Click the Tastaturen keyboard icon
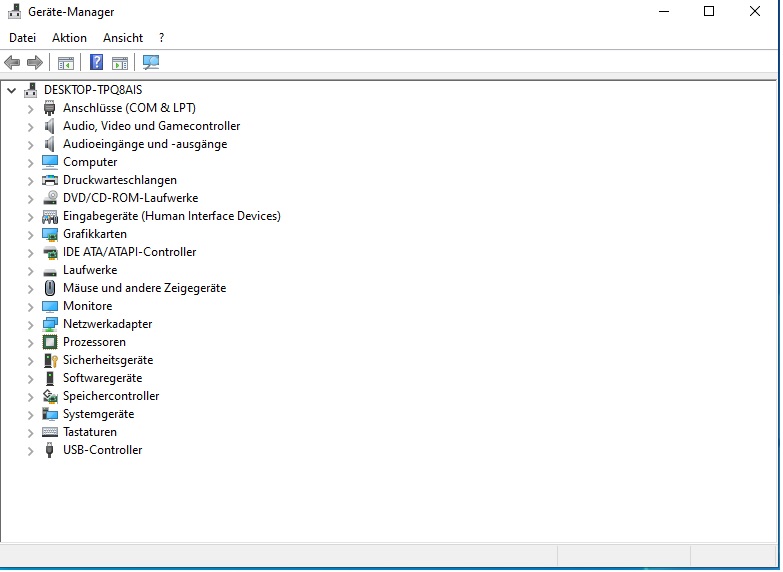The width and height of the screenshot is (783, 572). click(50, 432)
